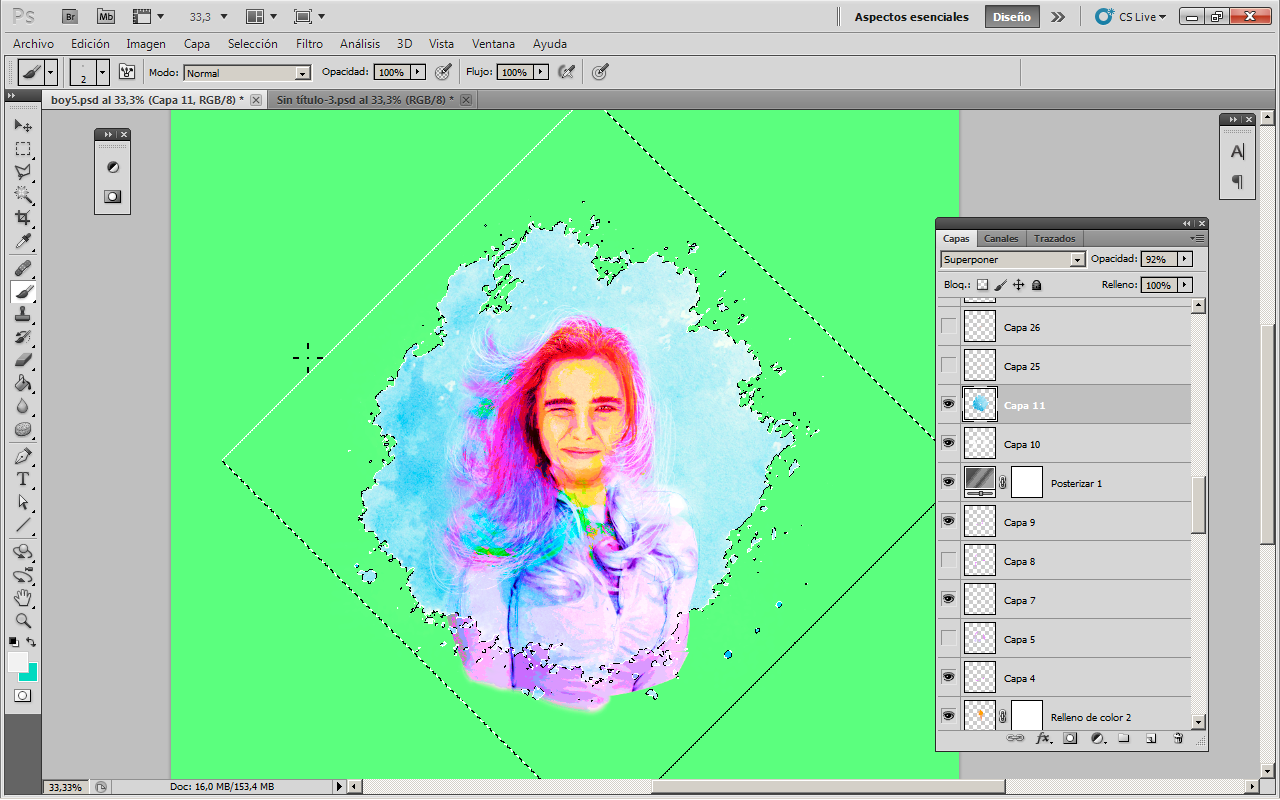The image size is (1280, 800).
Task: Select the Zoom tool
Action: pyautogui.click(x=22, y=621)
